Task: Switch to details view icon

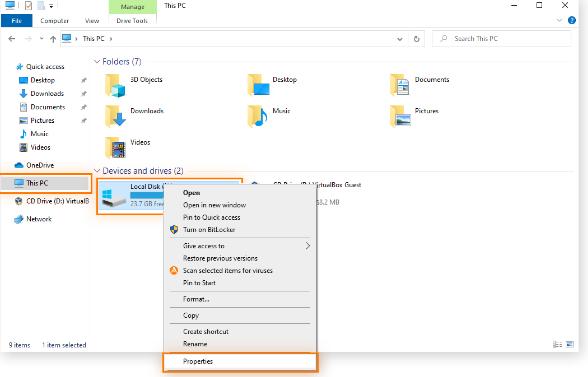Action: point(557,344)
